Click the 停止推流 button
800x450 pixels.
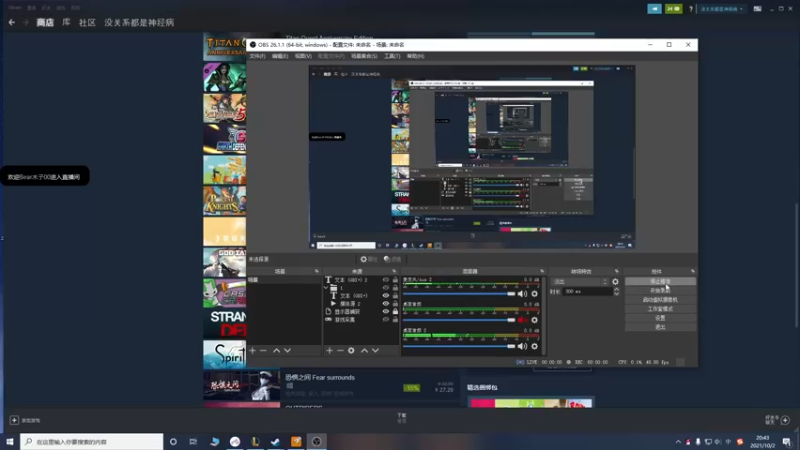pyautogui.click(x=660, y=282)
